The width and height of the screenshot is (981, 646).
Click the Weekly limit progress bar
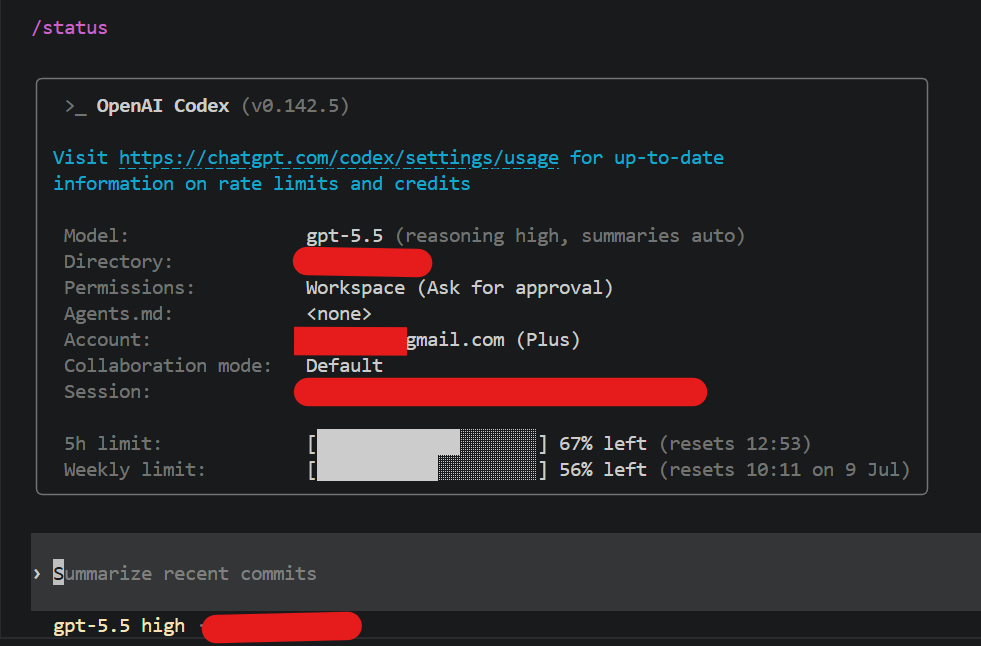(x=427, y=470)
